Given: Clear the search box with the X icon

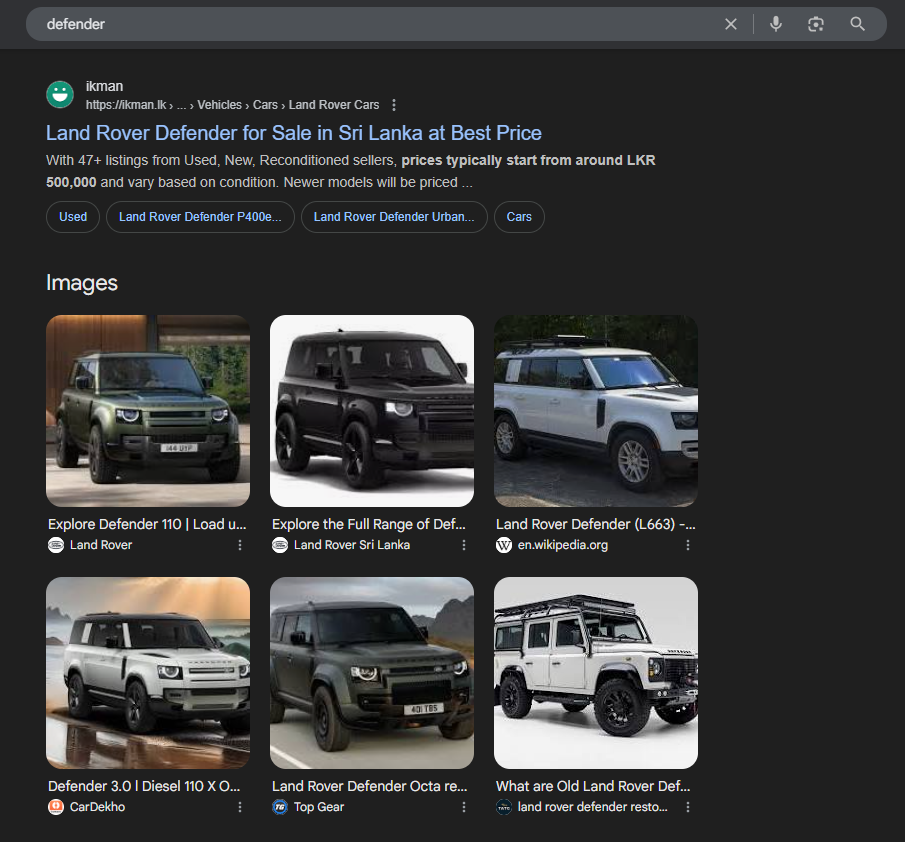Looking at the screenshot, I should point(731,24).
